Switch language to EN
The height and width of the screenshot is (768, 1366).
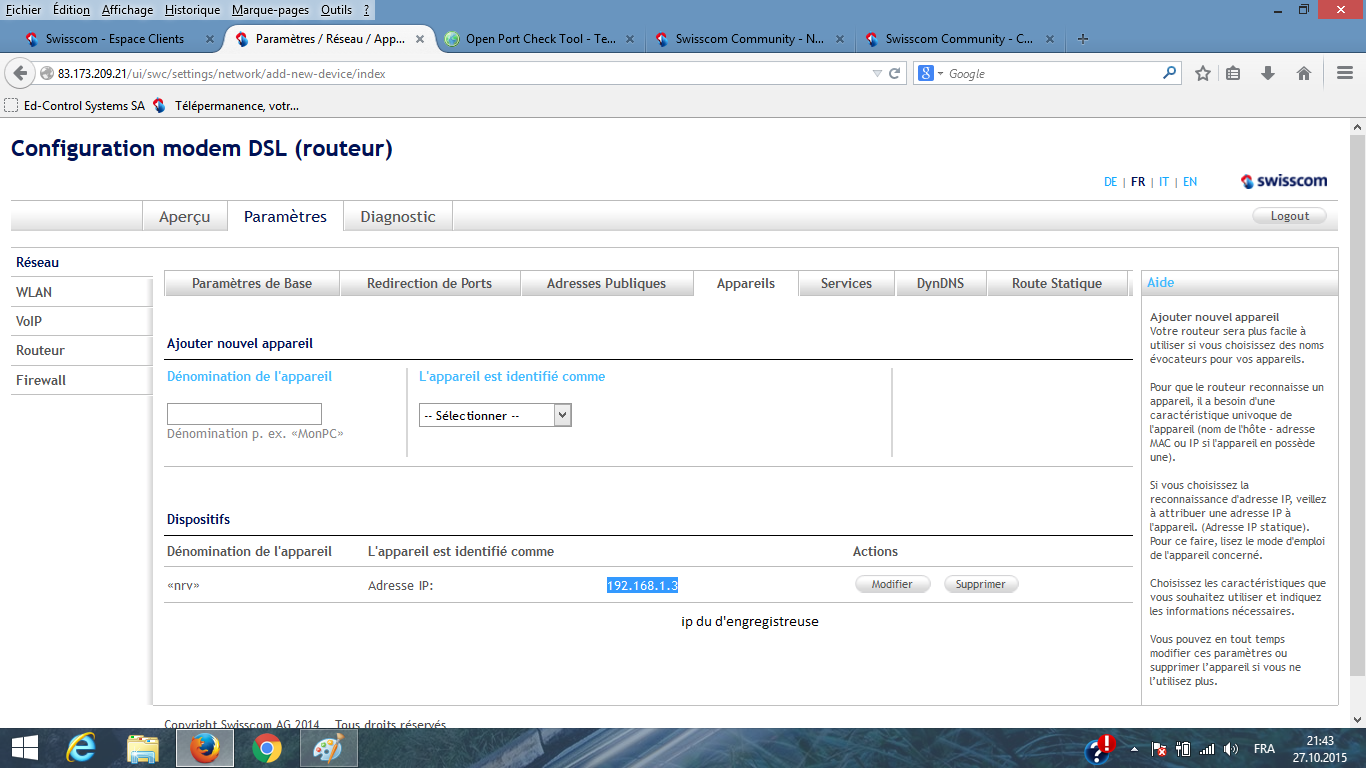(x=1190, y=182)
